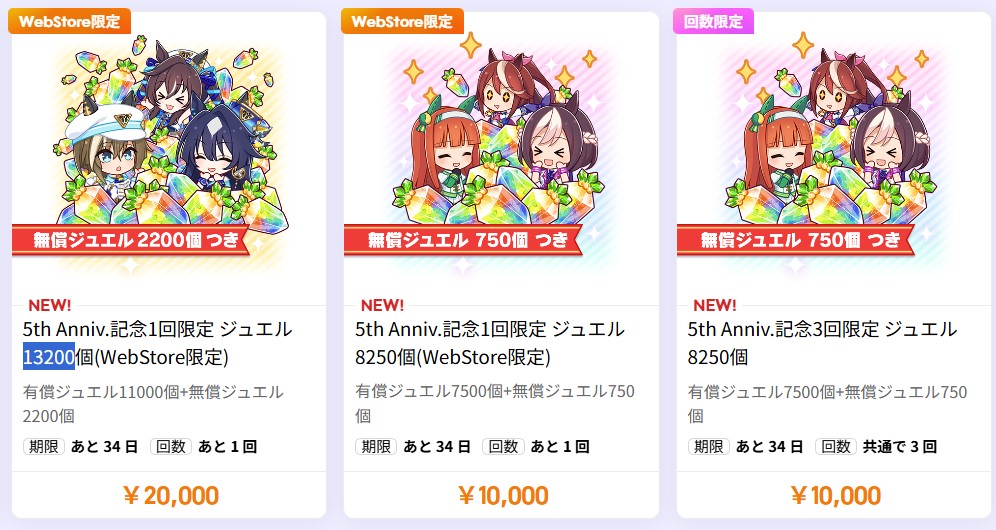The height and width of the screenshot is (530, 996).
Task: Open the title 5th Anniv.記念1回限定 ジュエル 8250個(WebStore限定)
Action: coord(490,343)
